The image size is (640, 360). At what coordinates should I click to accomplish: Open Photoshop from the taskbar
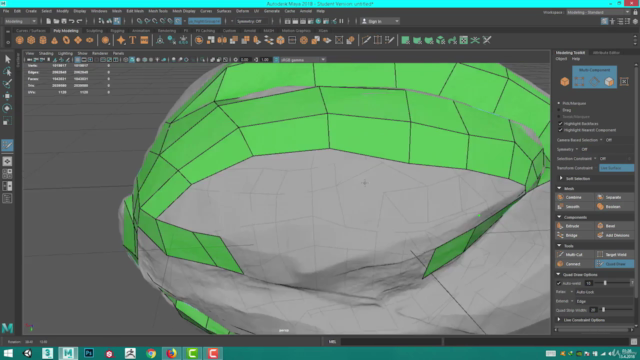89,353
